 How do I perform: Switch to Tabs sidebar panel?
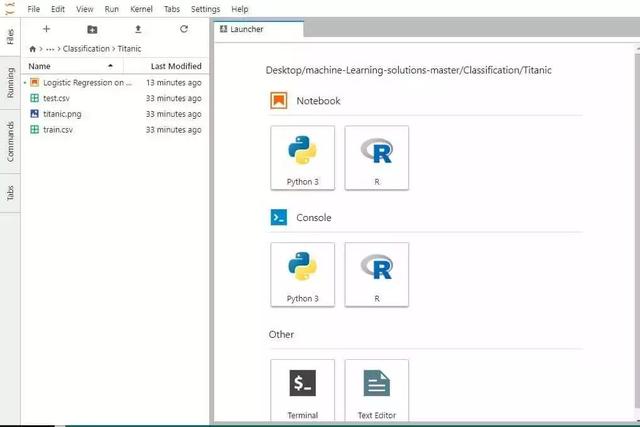[10, 193]
